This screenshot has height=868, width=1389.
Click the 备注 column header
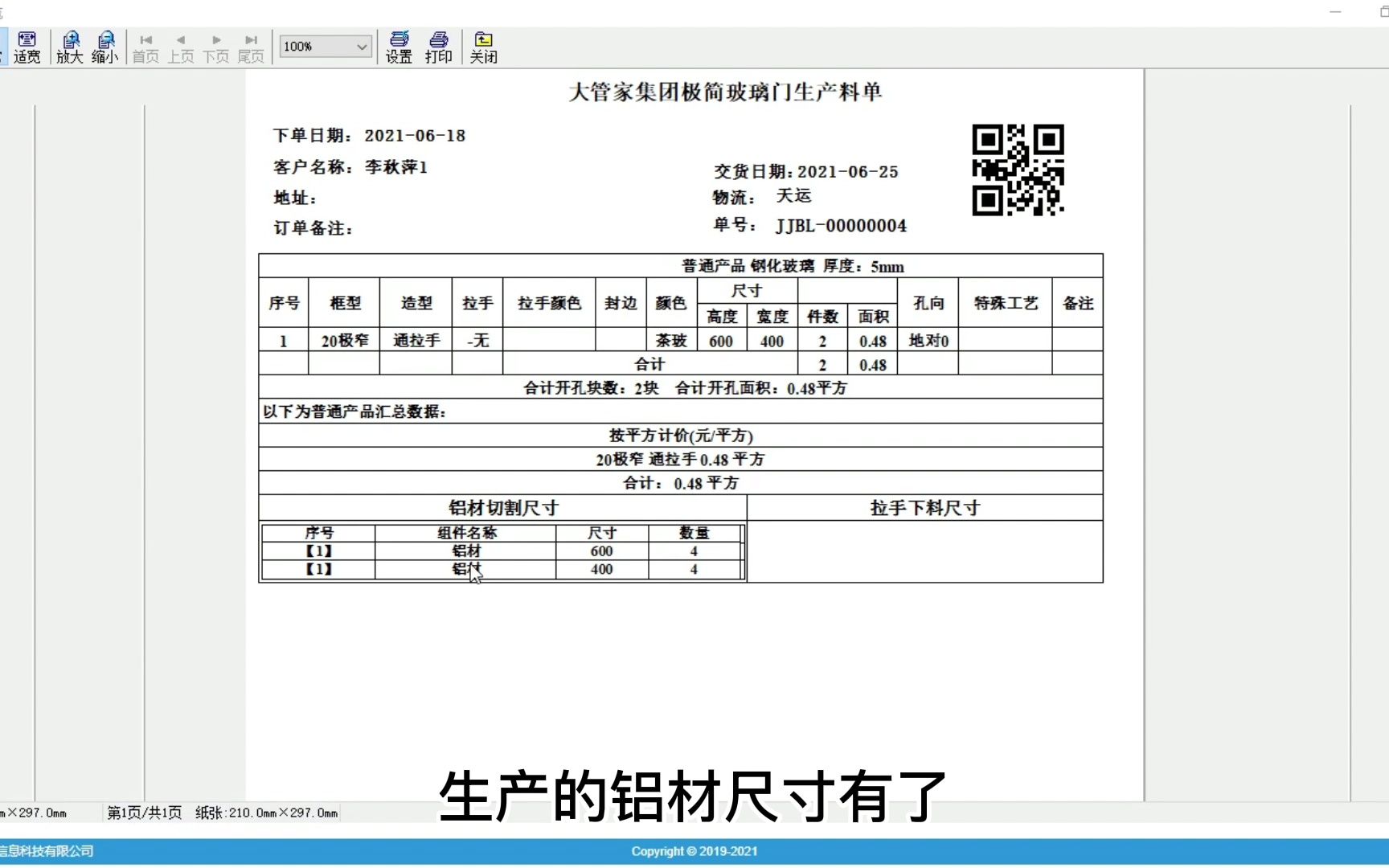[1078, 303]
